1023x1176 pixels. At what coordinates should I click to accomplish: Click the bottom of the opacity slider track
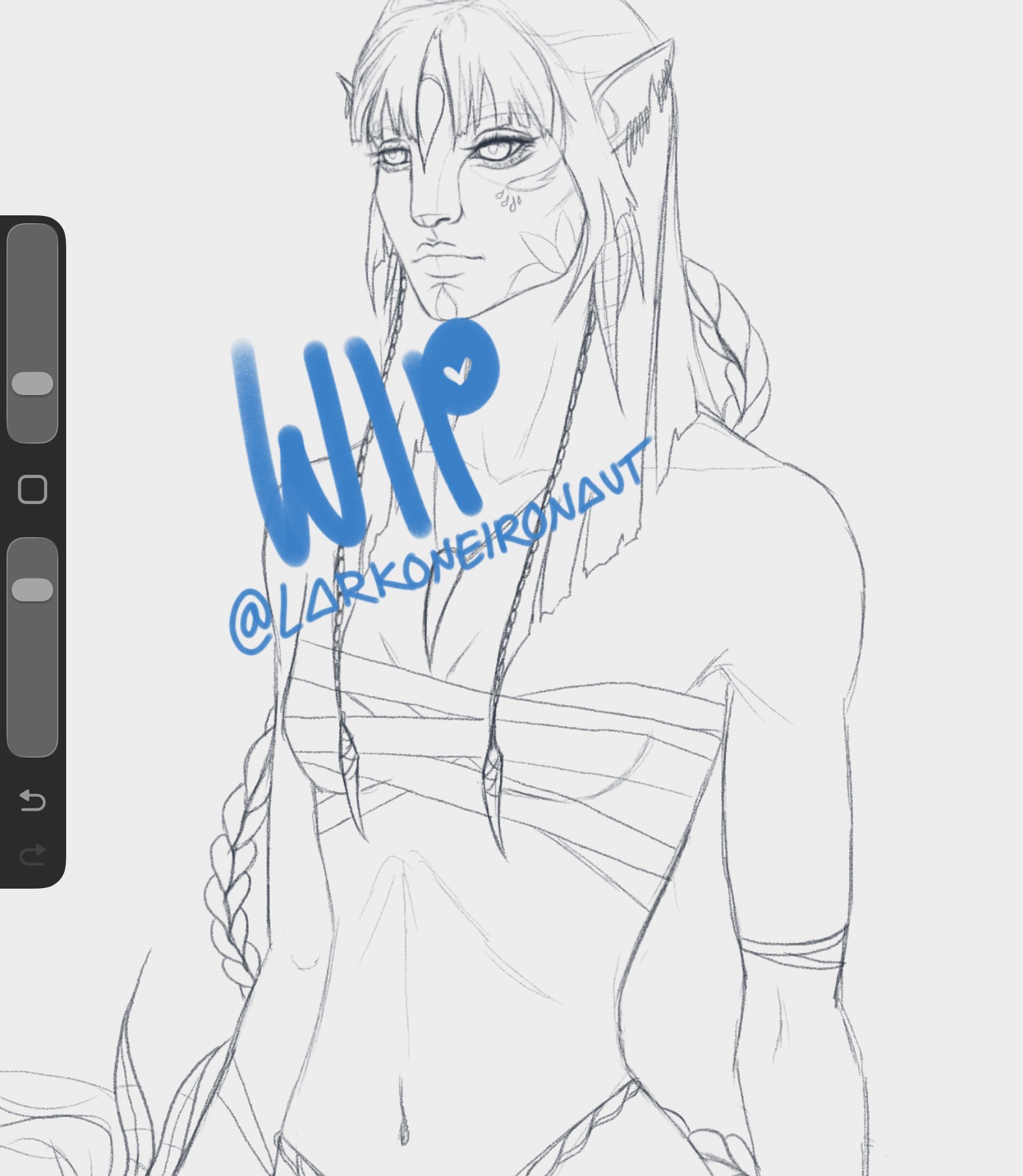(x=32, y=739)
